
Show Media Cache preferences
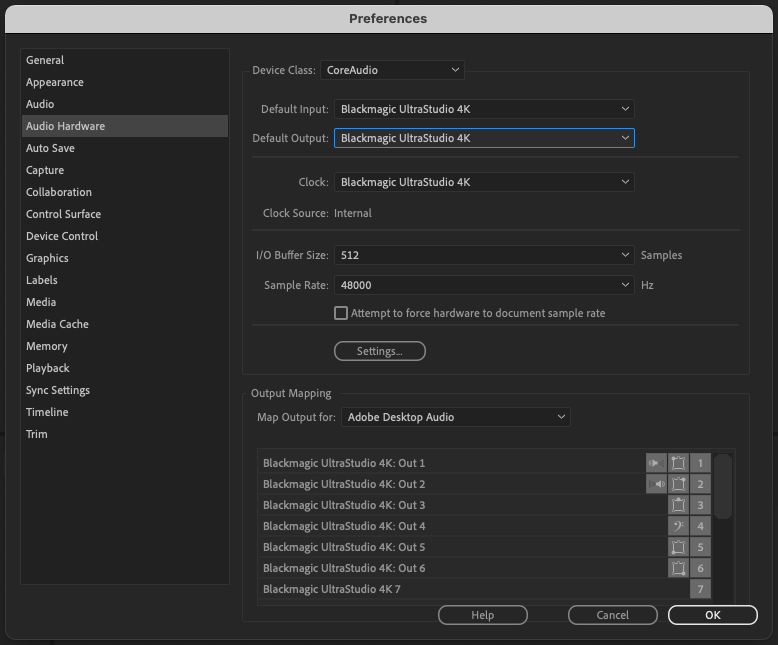125,324
